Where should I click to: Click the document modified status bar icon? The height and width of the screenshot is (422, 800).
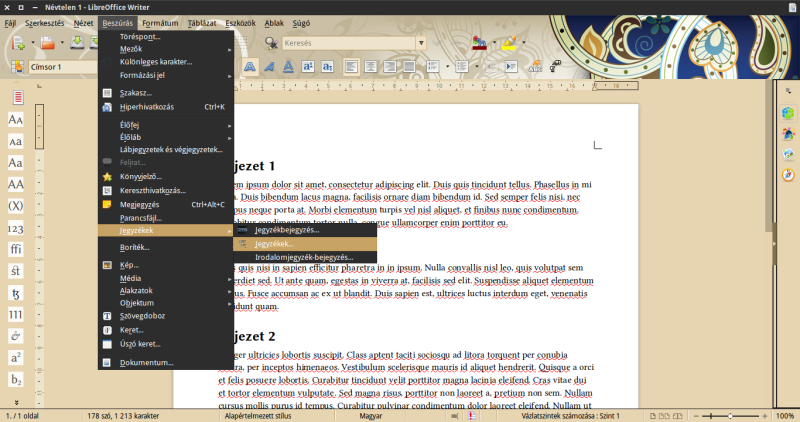pyautogui.click(x=472, y=416)
